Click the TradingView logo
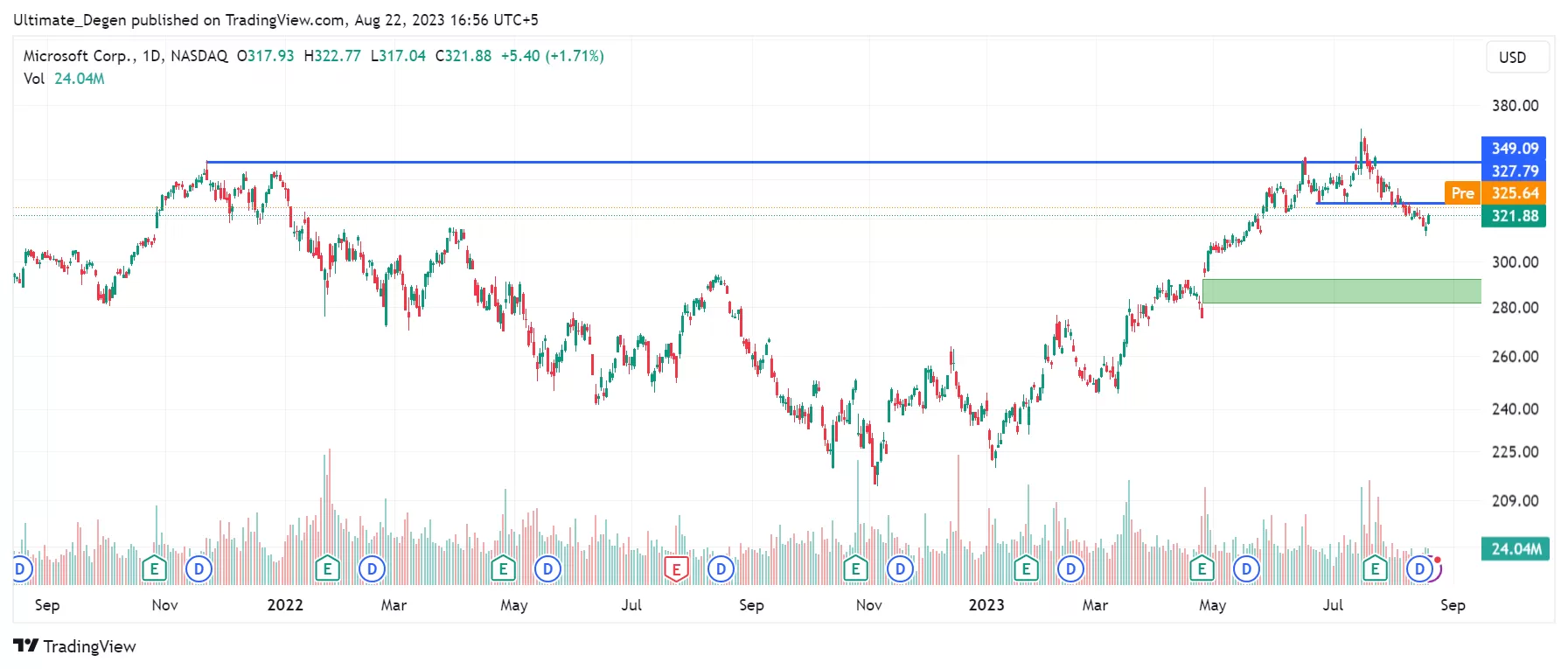Image resolution: width=1568 pixels, height=669 pixels. pos(75,646)
